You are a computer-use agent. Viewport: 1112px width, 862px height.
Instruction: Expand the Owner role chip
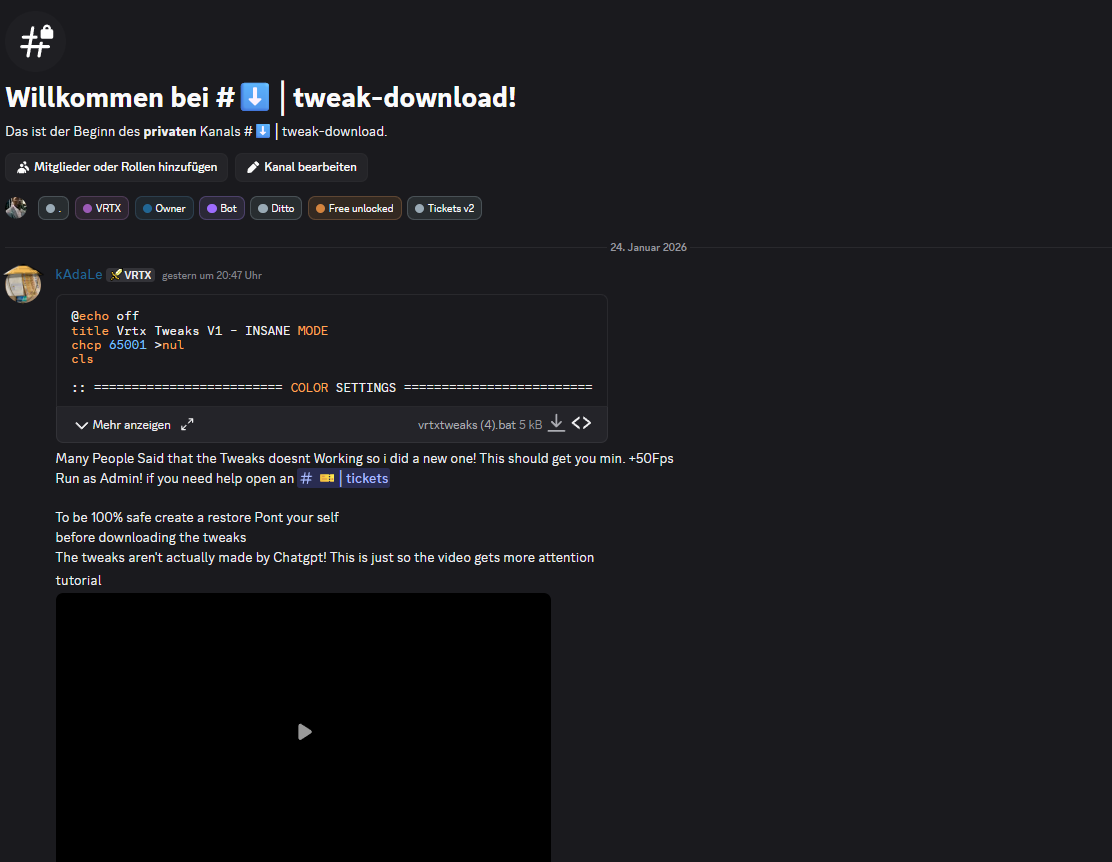[164, 208]
